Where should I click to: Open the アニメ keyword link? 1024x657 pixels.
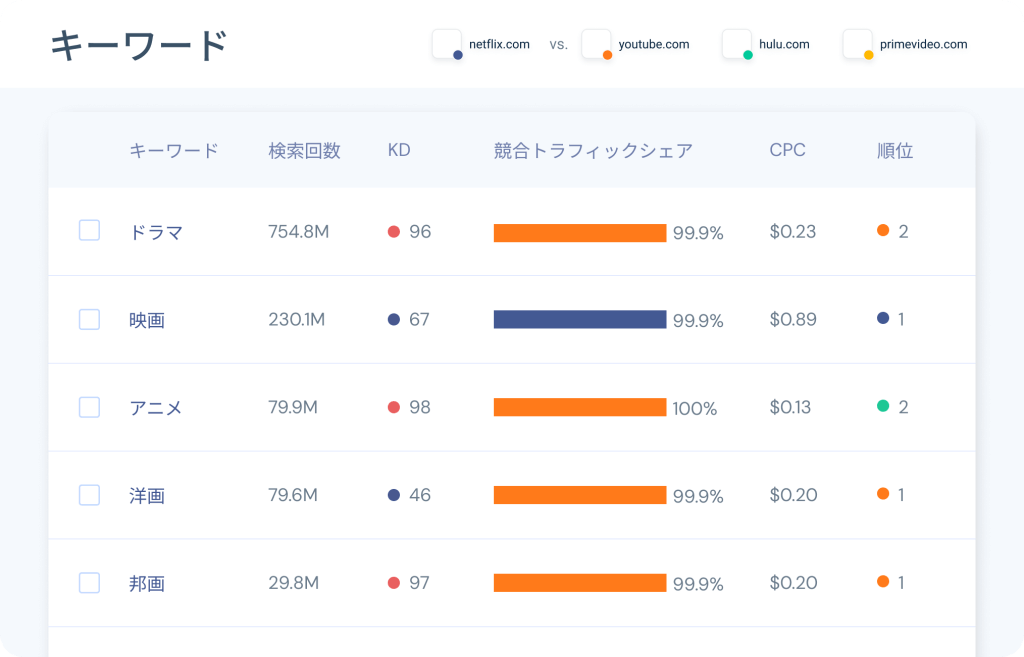pyautogui.click(x=156, y=407)
